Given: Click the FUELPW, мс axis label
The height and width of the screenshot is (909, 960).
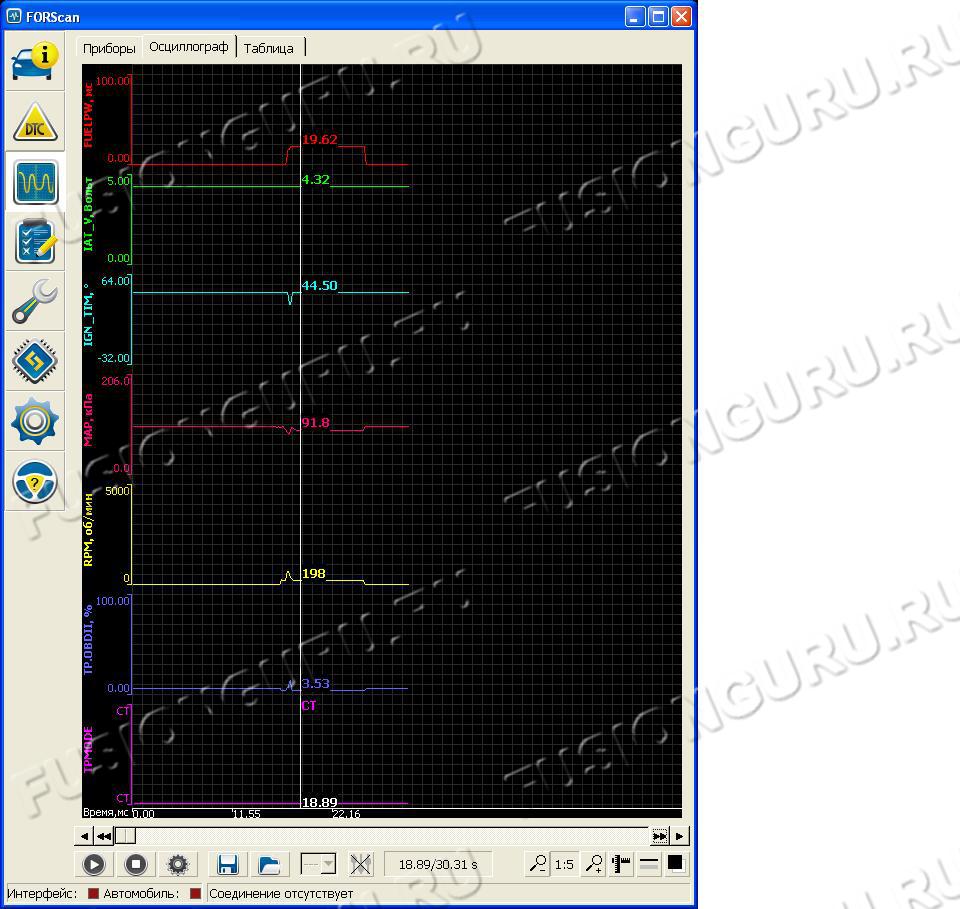Looking at the screenshot, I should [x=89, y=115].
